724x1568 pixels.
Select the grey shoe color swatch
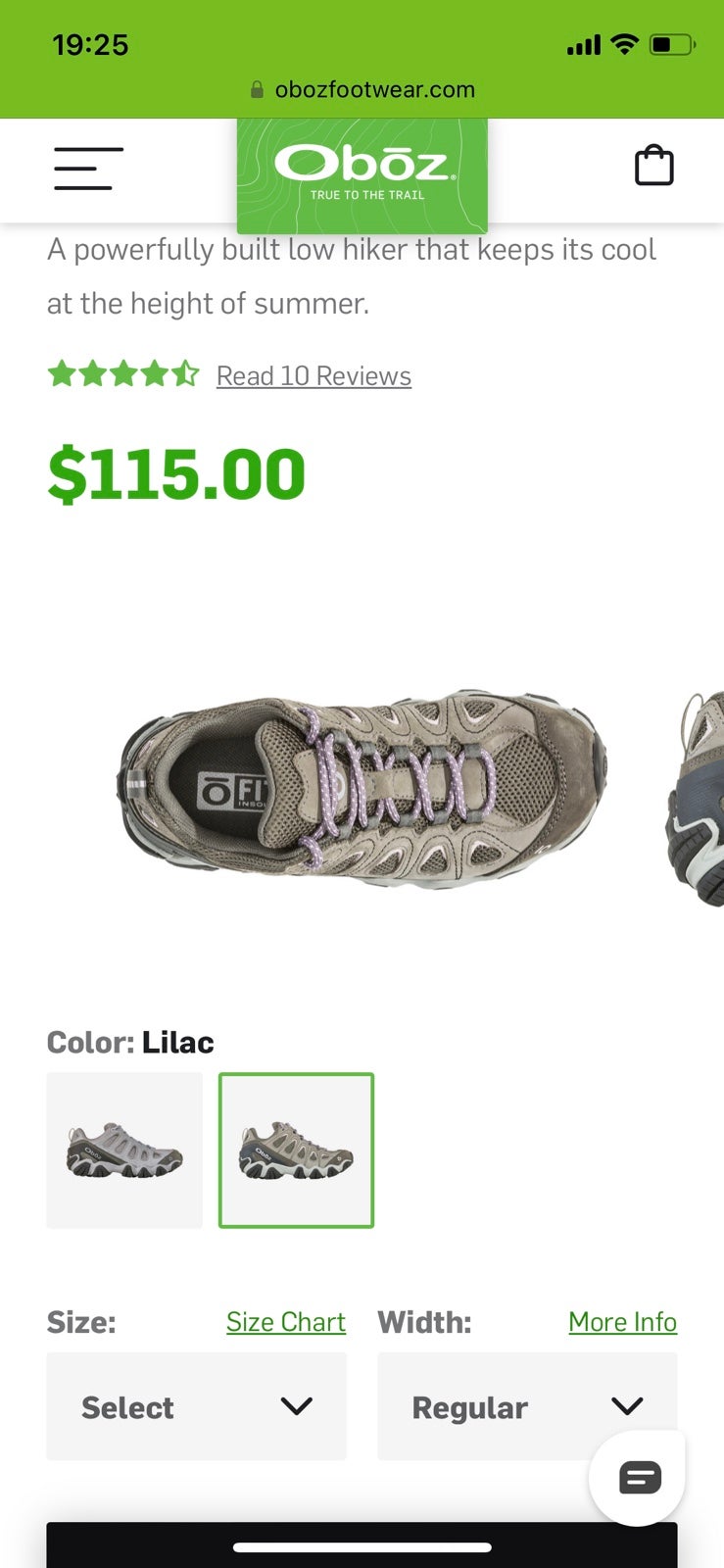124,1151
